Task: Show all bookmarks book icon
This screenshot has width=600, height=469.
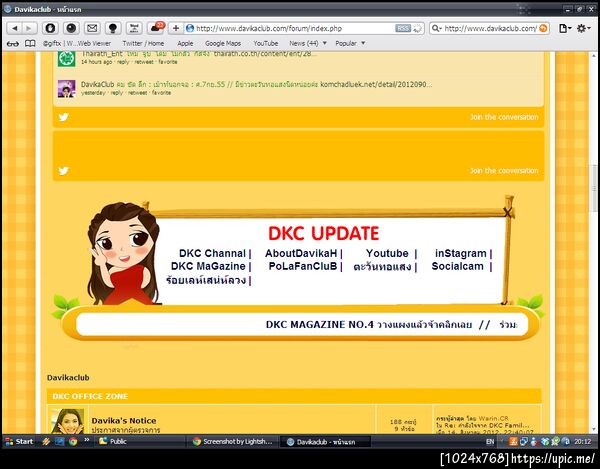Action: click(30, 43)
